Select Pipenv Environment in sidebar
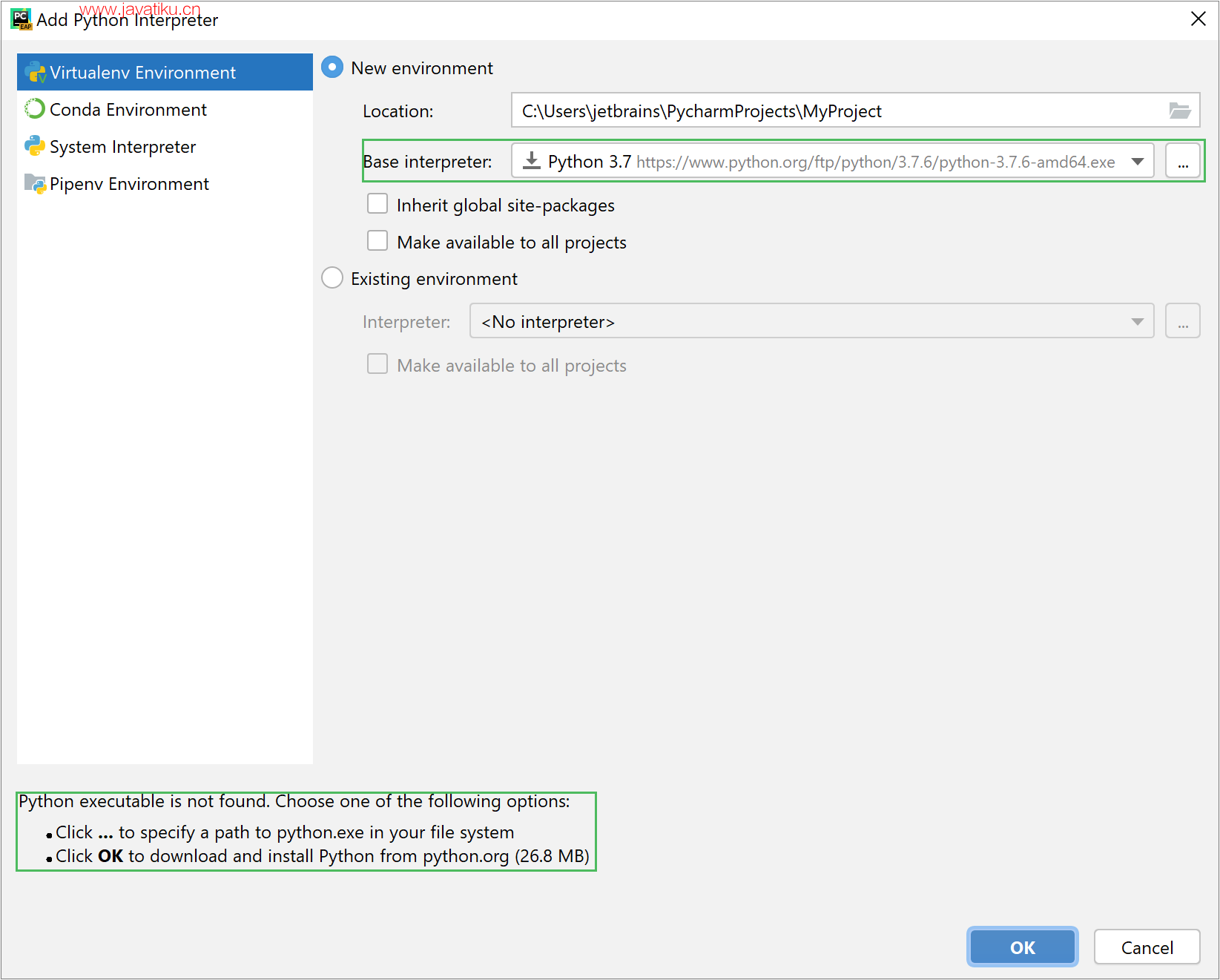This screenshot has height=980, width=1220. [x=165, y=183]
